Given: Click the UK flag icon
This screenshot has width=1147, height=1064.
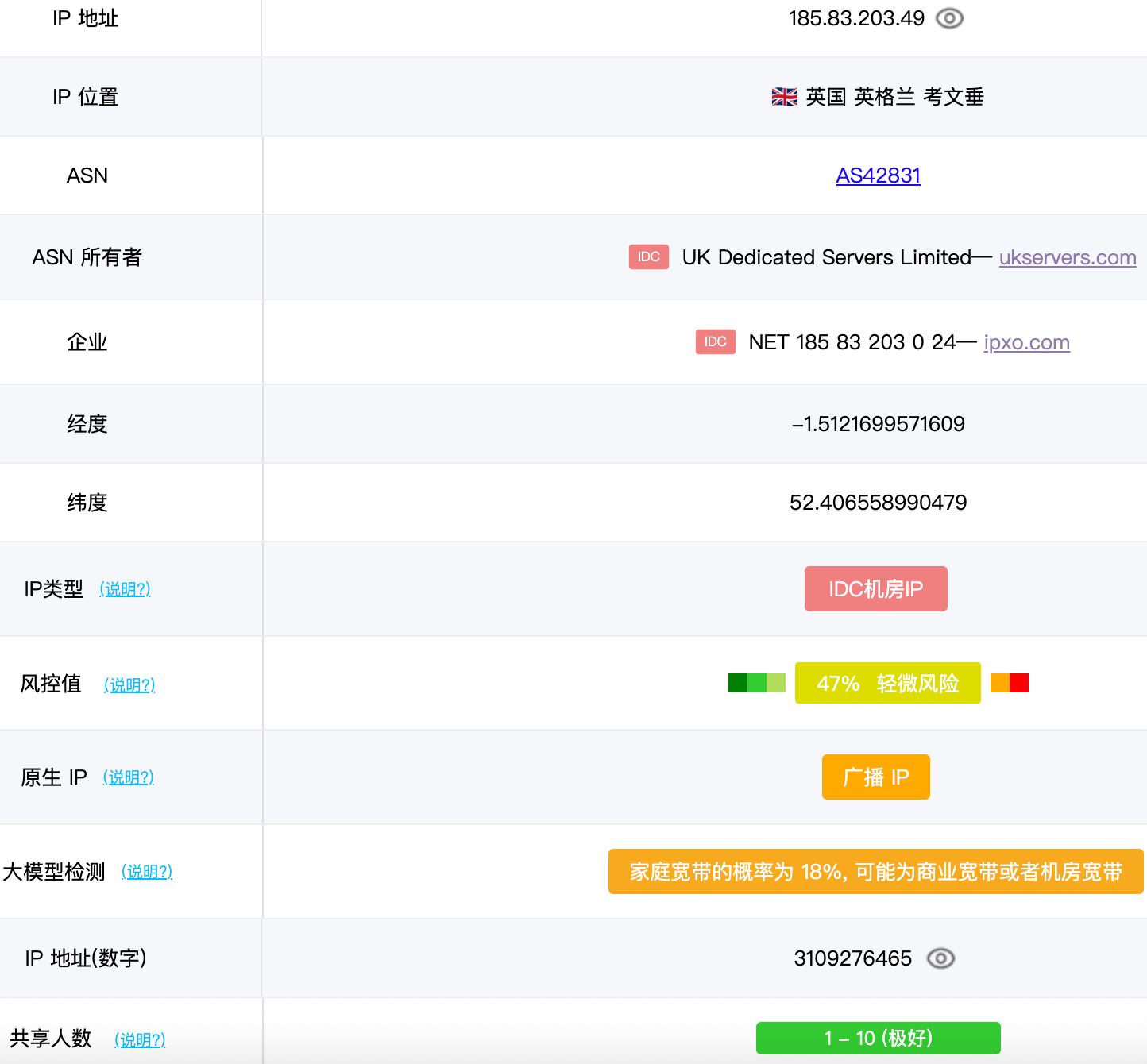Looking at the screenshot, I should coord(784,97).
